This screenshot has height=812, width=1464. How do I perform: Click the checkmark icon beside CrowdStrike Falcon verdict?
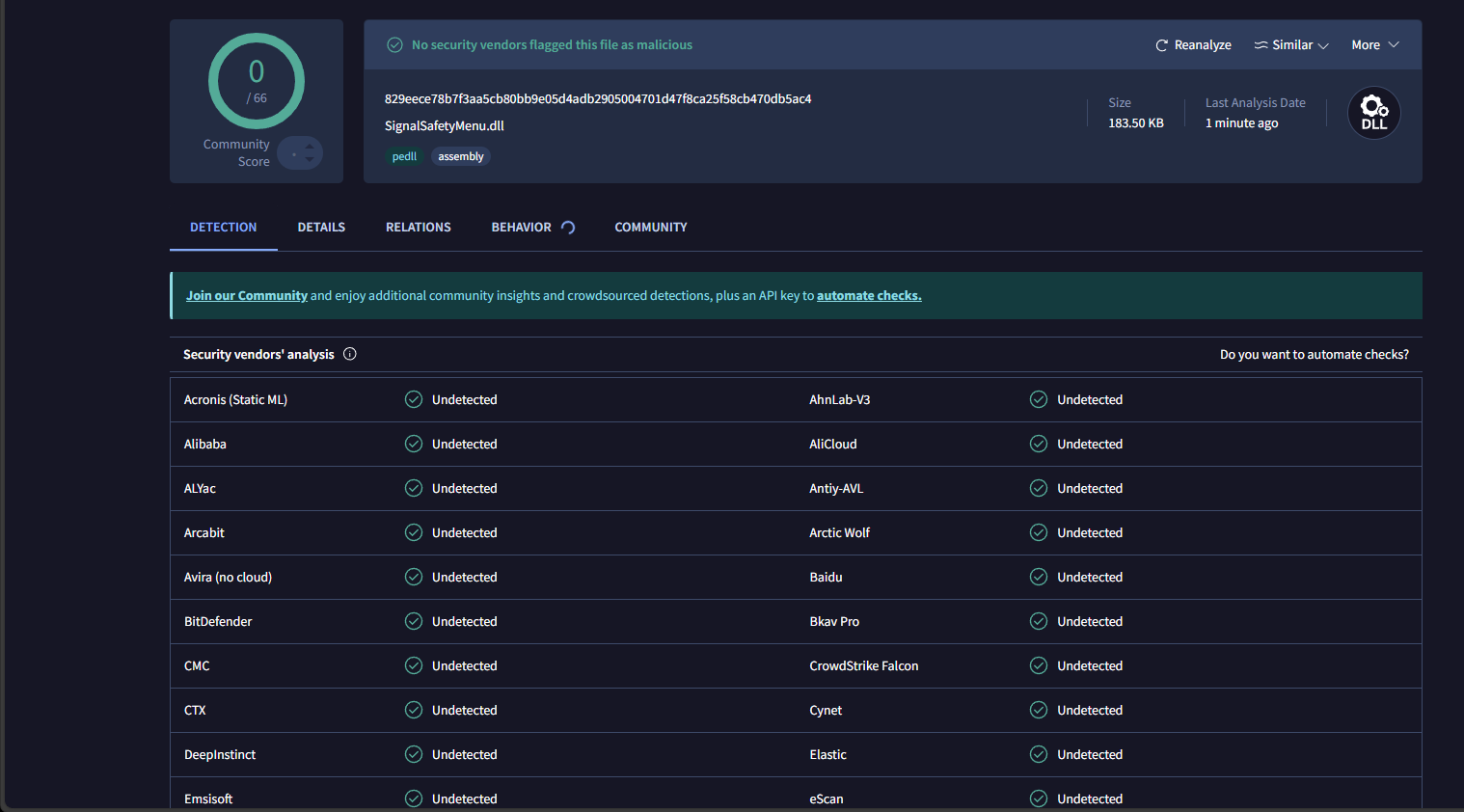[1038, 665]
